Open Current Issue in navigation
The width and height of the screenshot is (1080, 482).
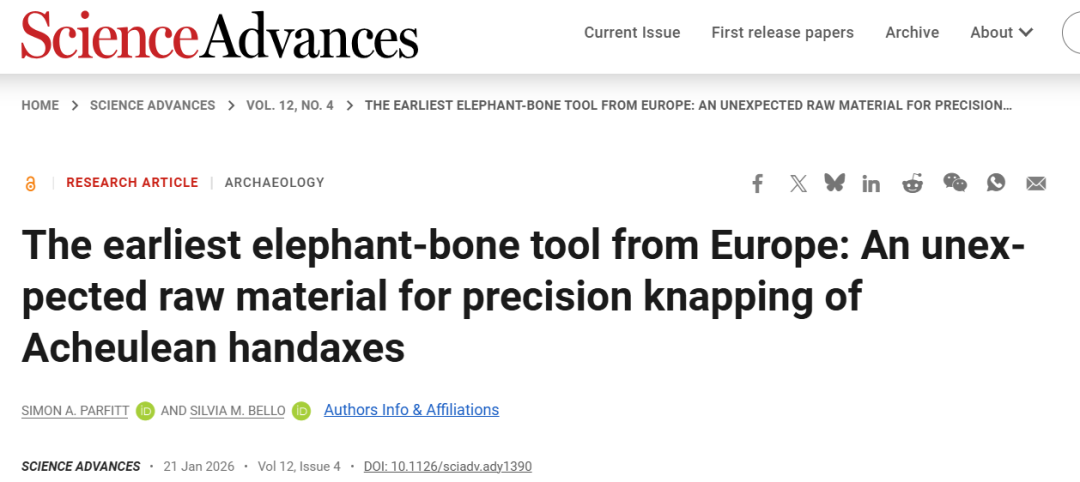tap(632, 32)
